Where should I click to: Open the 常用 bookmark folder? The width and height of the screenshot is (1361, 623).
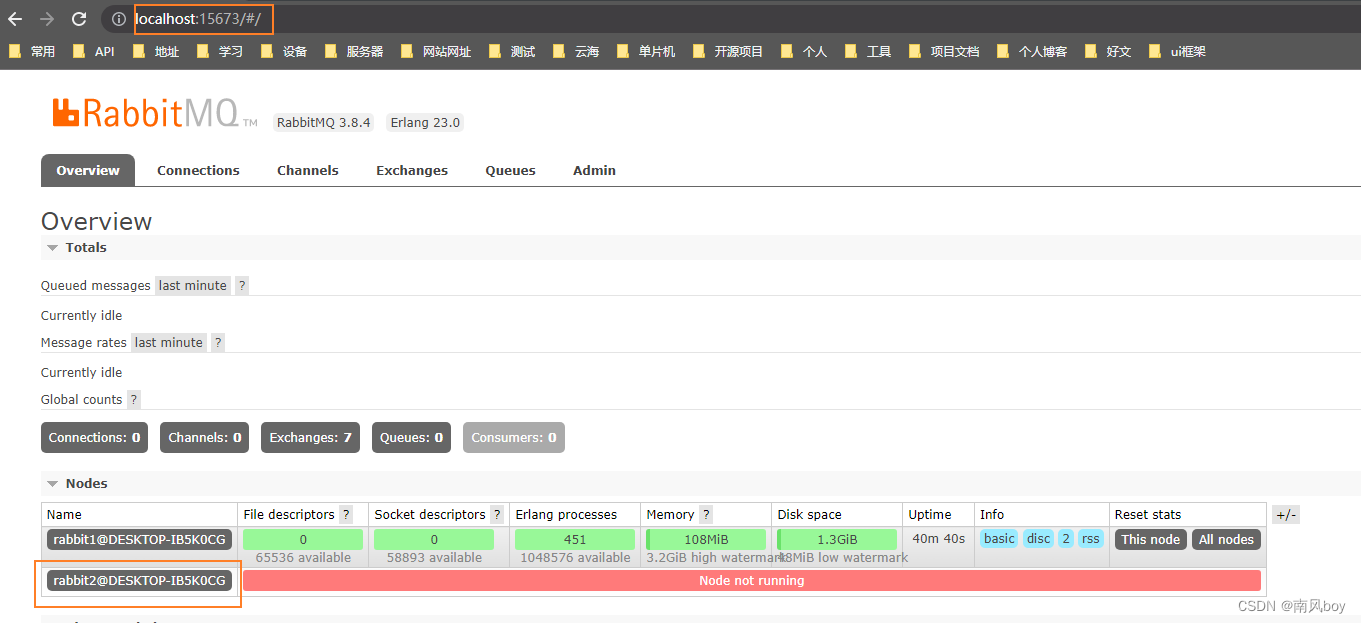click(x=32, y=51)
